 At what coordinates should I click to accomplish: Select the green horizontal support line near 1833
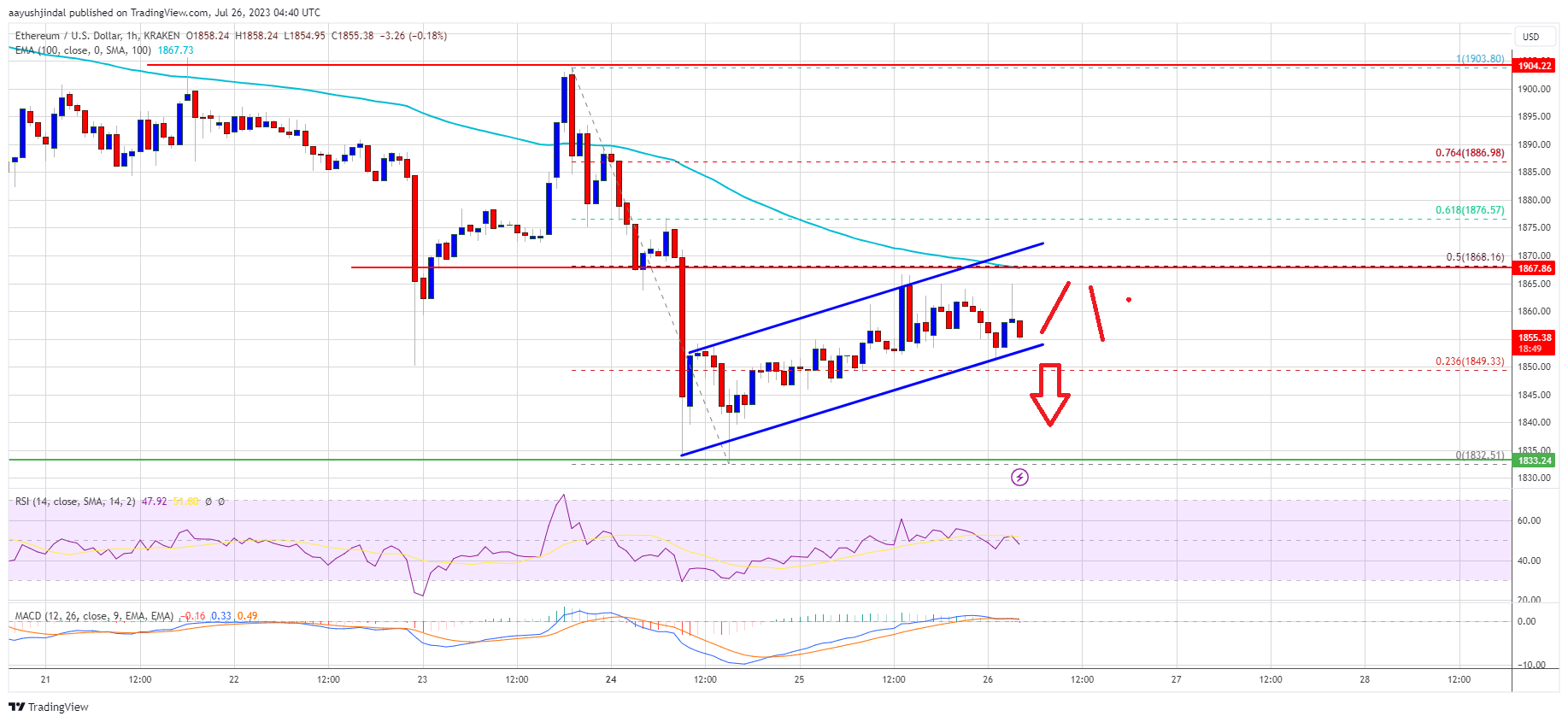pyautogui.click(x=761, y=460)
